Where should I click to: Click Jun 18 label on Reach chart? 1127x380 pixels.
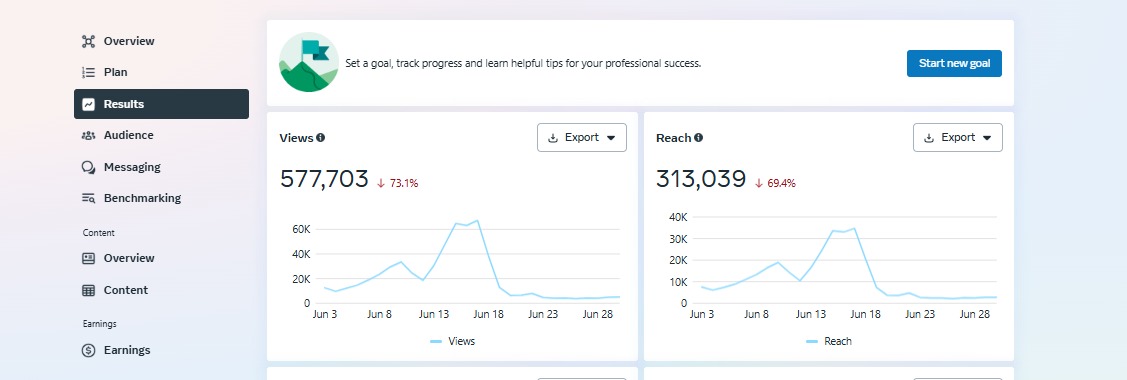(x=865, y=314)
